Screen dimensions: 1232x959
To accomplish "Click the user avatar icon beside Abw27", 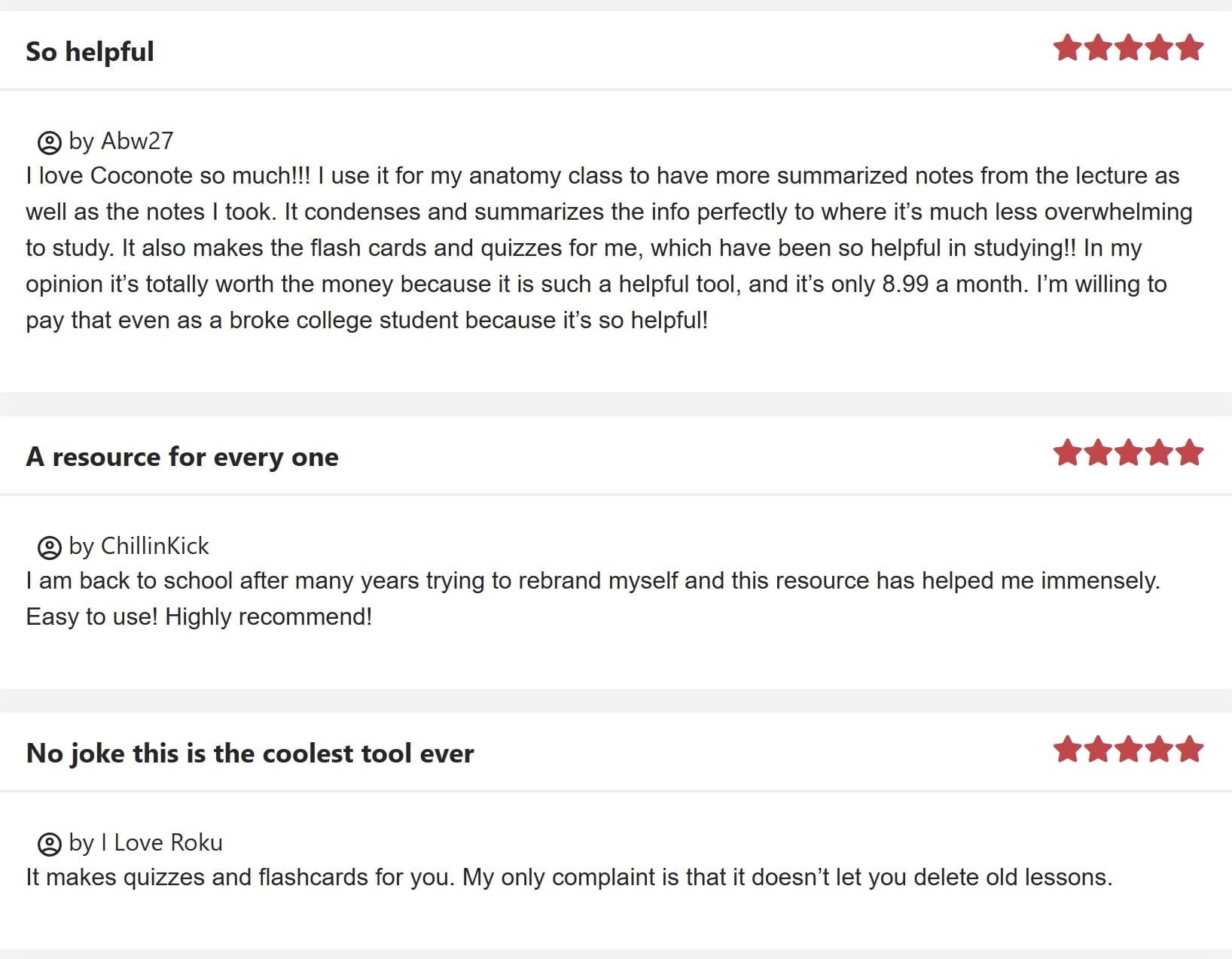I will (49, 142).
